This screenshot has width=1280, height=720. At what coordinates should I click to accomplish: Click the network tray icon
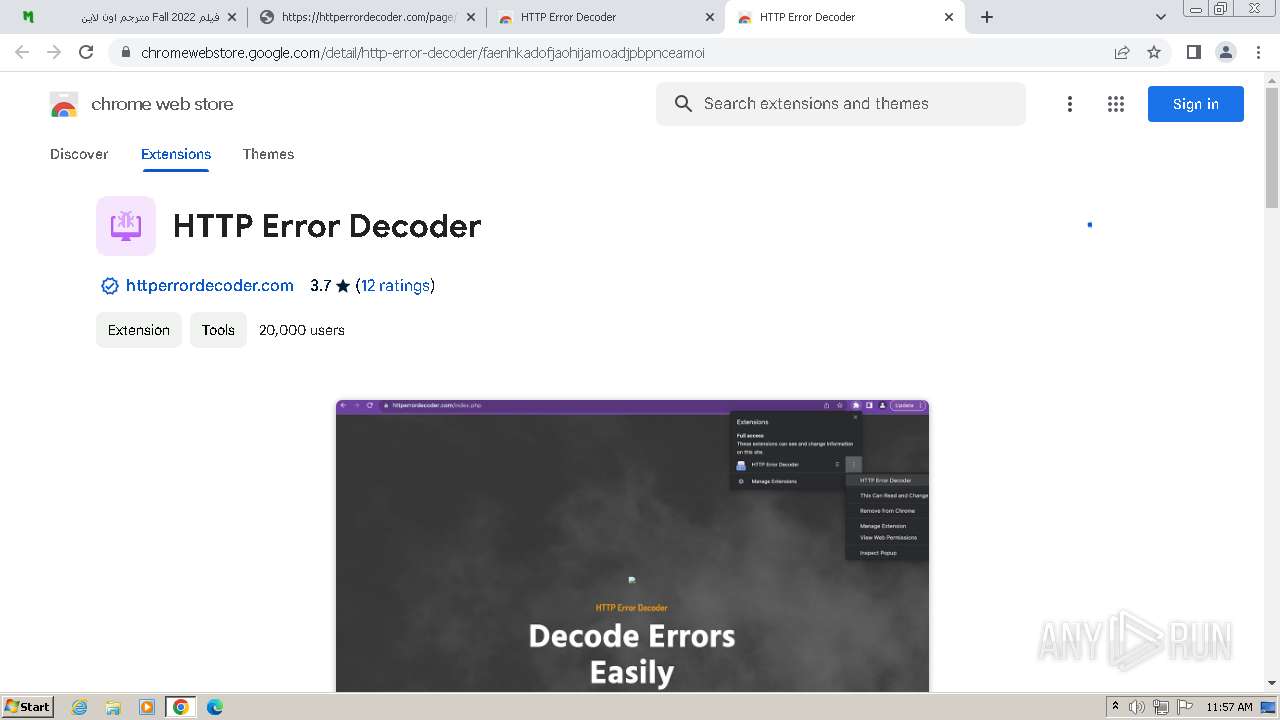1160,707
